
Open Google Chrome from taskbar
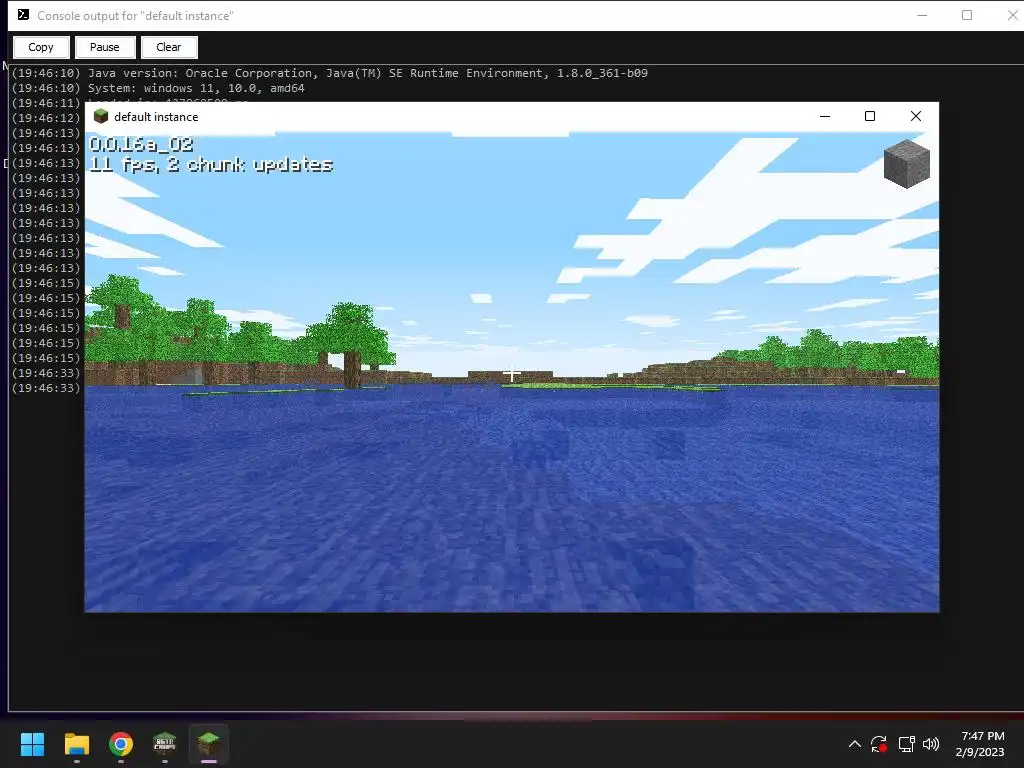pyautogui.click(x=121, y=744)
